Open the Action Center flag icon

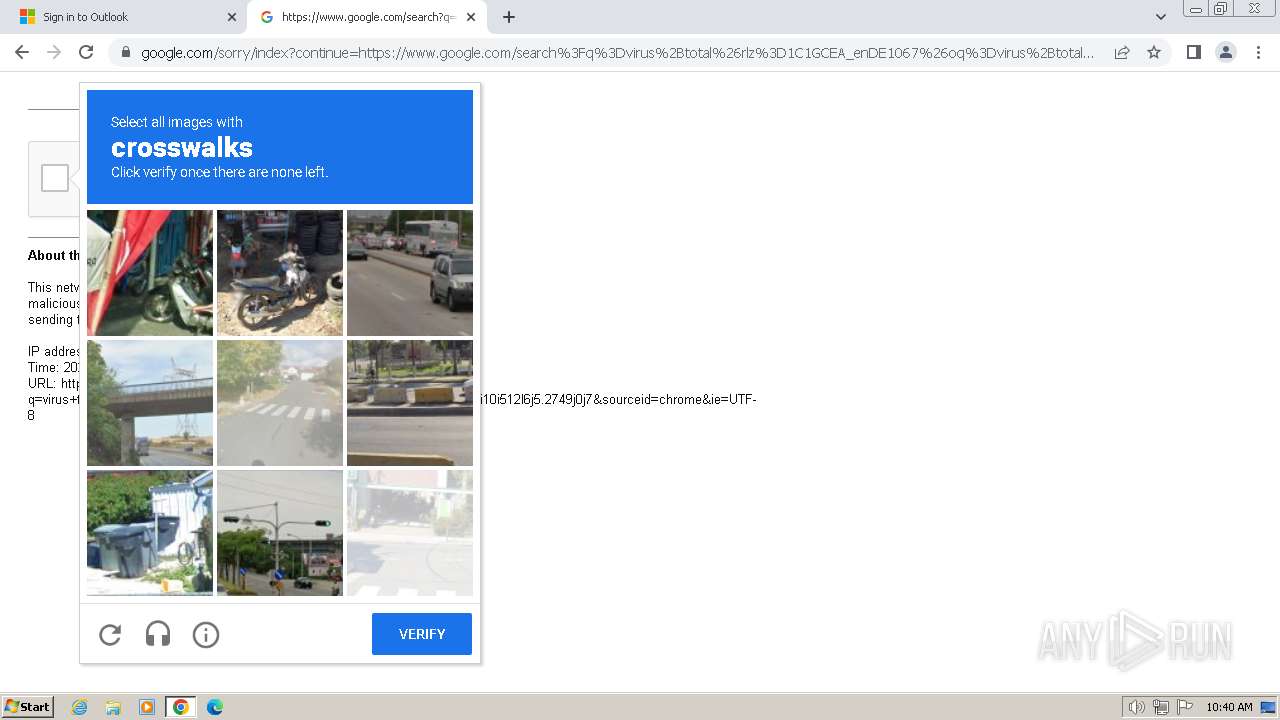(x=1185, y=707)
